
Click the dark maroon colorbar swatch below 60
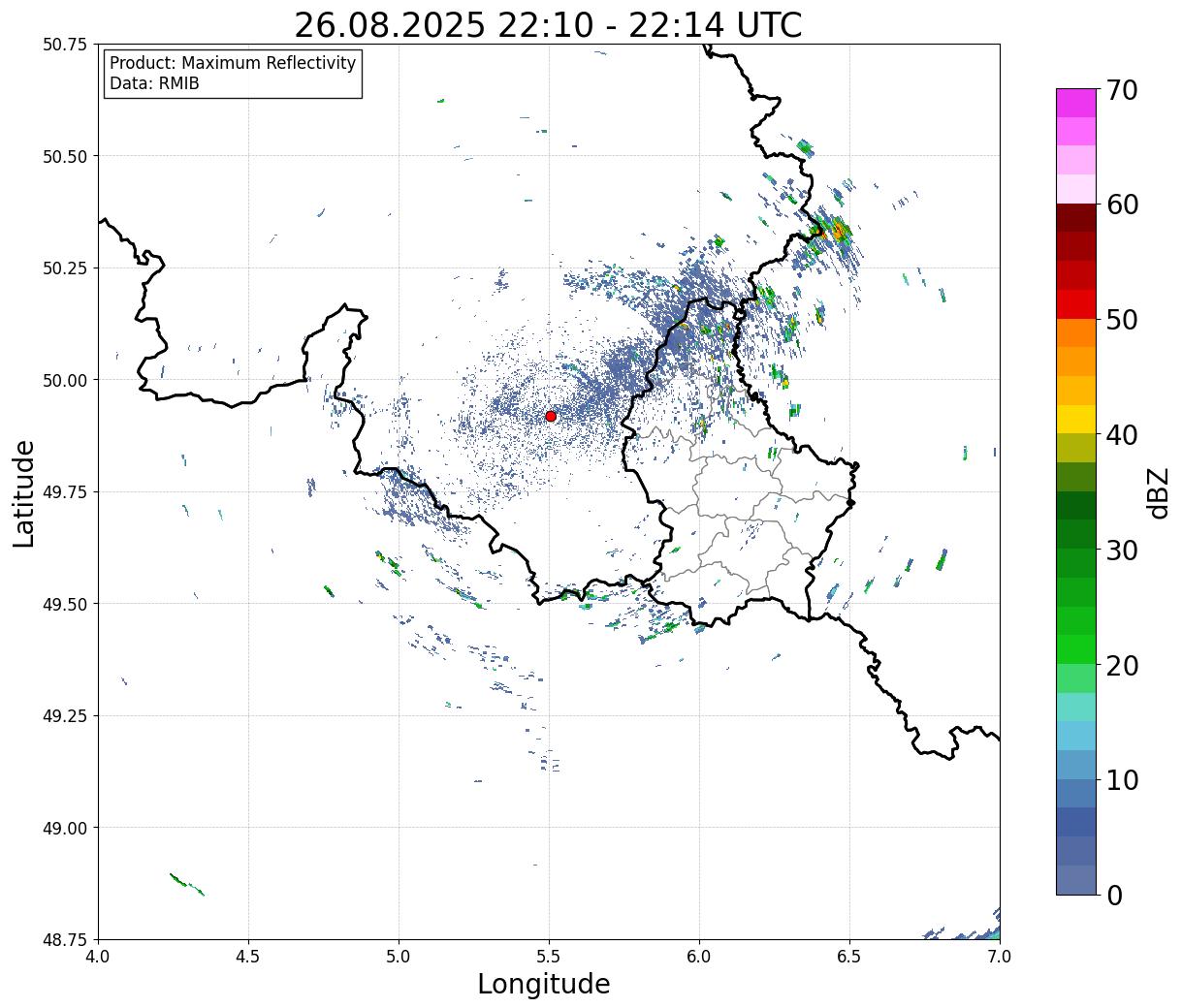[x=1076, y=218]
